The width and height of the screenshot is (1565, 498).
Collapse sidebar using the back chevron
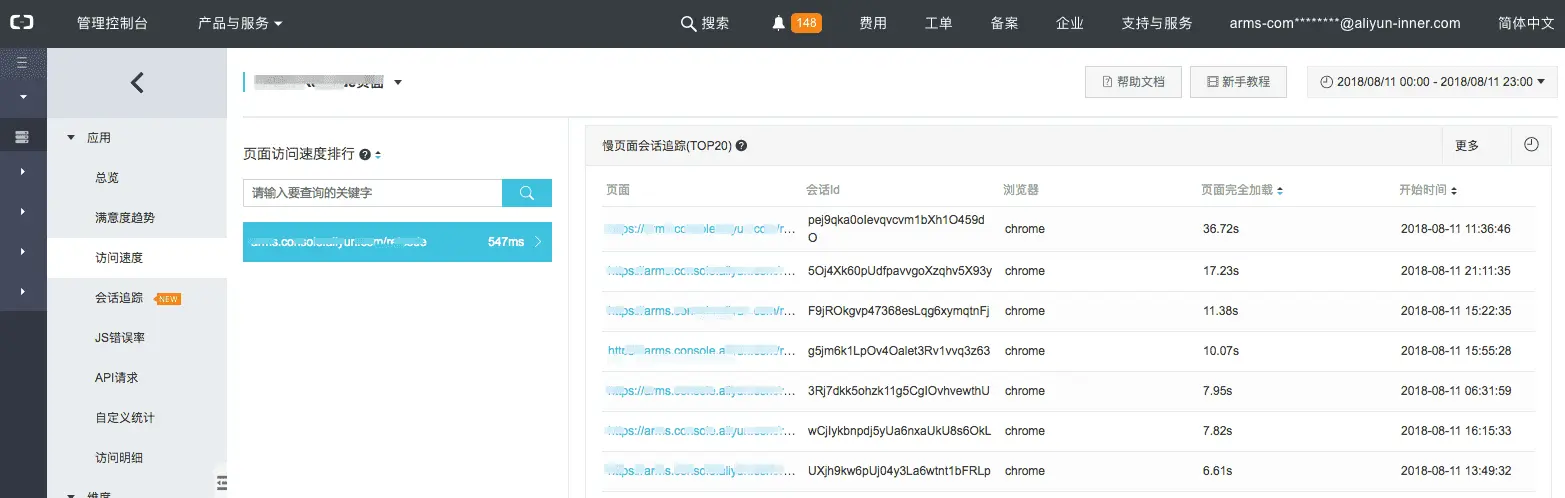point(137,83)
